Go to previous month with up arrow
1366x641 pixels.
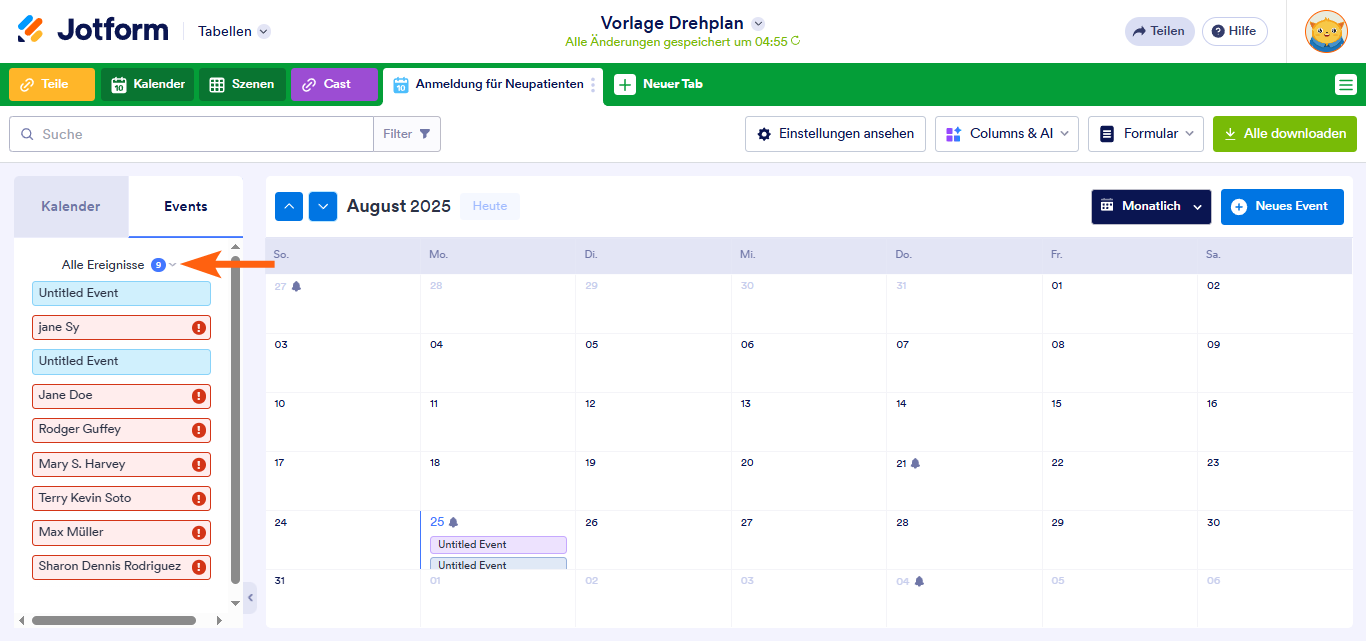[289, 206]
